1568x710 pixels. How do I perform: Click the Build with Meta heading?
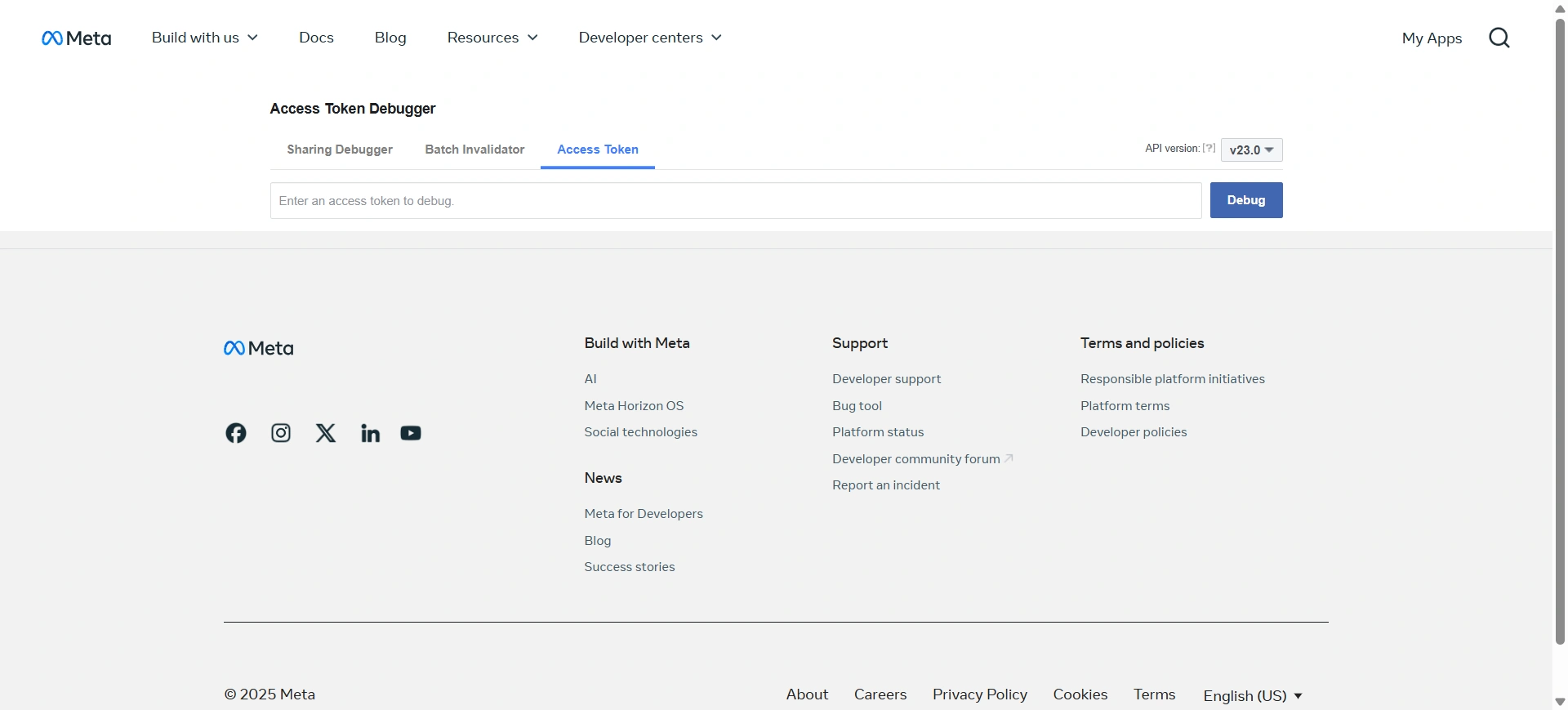[x=637, y=343]
